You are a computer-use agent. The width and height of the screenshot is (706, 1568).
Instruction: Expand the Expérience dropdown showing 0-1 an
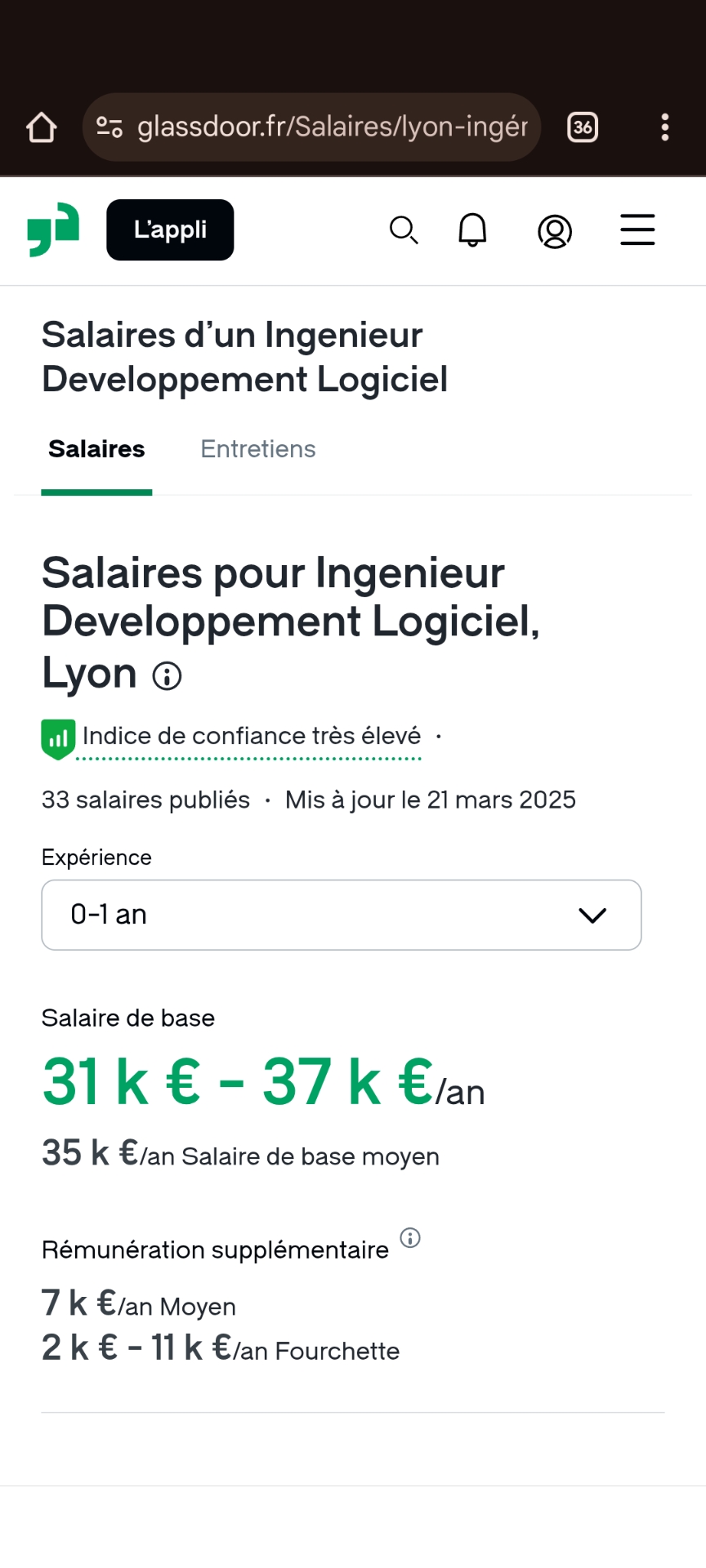[327, 915]
